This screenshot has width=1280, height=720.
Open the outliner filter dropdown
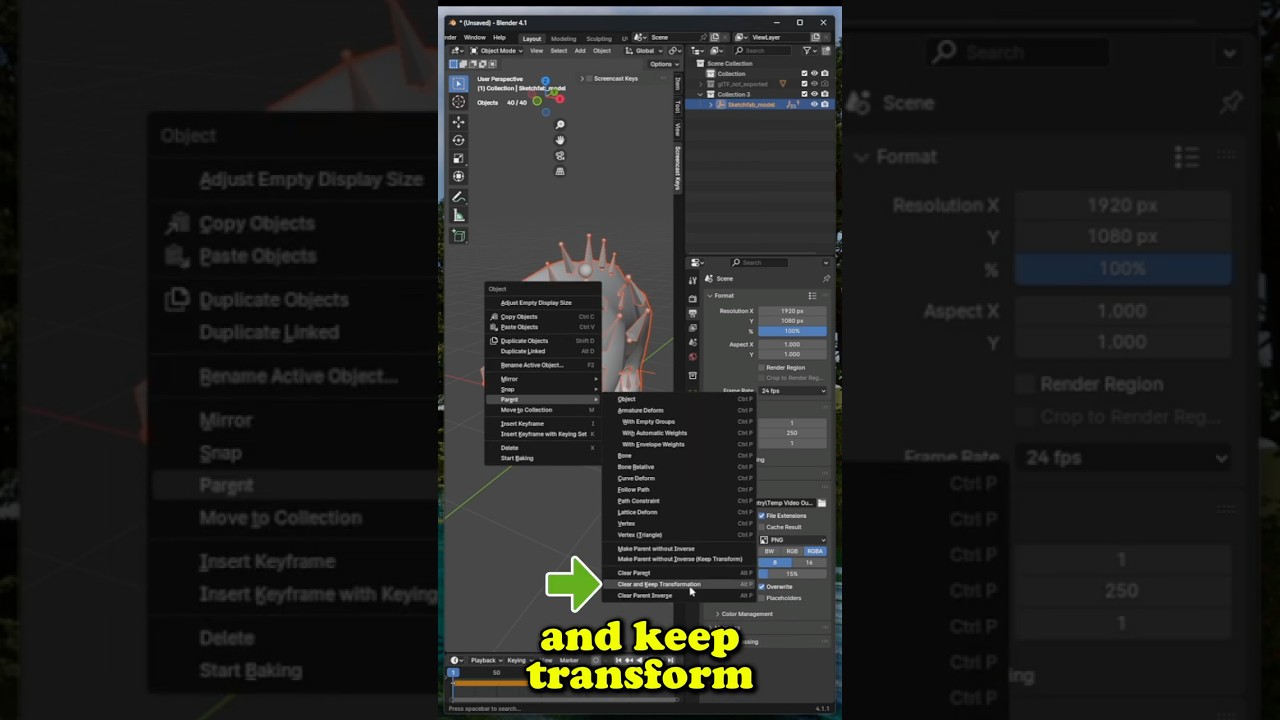pos(811,51)
